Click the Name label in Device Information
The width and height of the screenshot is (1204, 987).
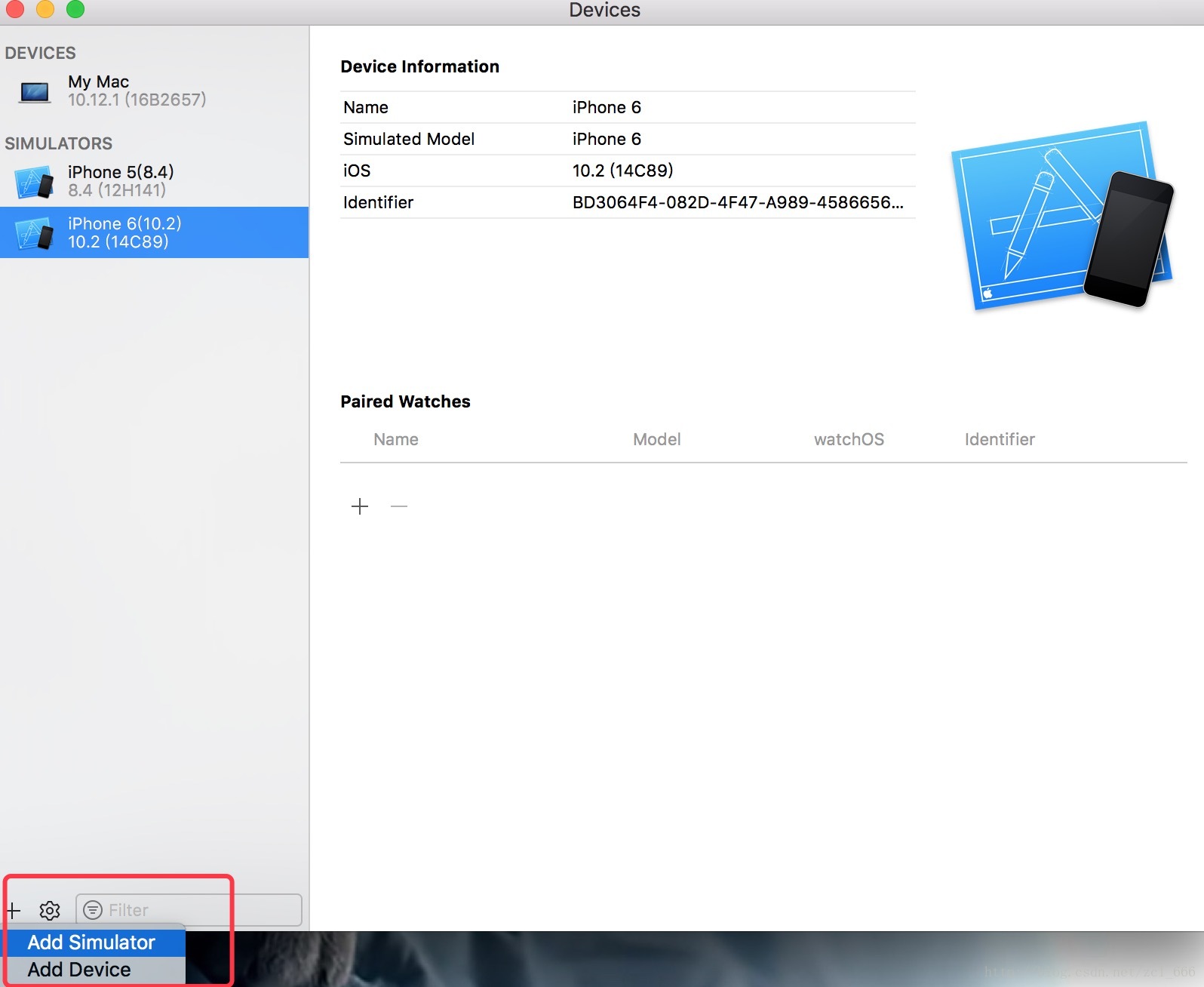point(366,107)
